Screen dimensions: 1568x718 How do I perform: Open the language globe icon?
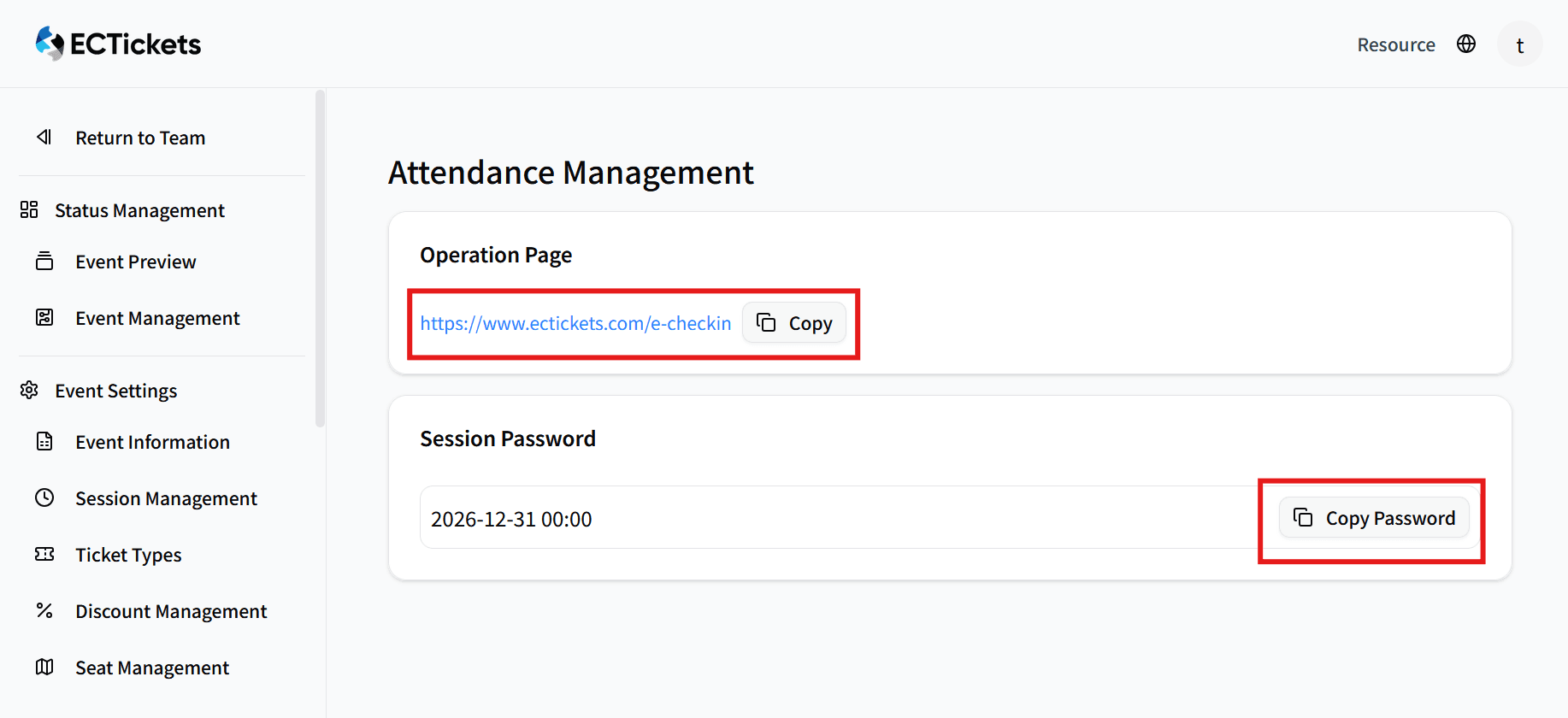coord(1466,44)
